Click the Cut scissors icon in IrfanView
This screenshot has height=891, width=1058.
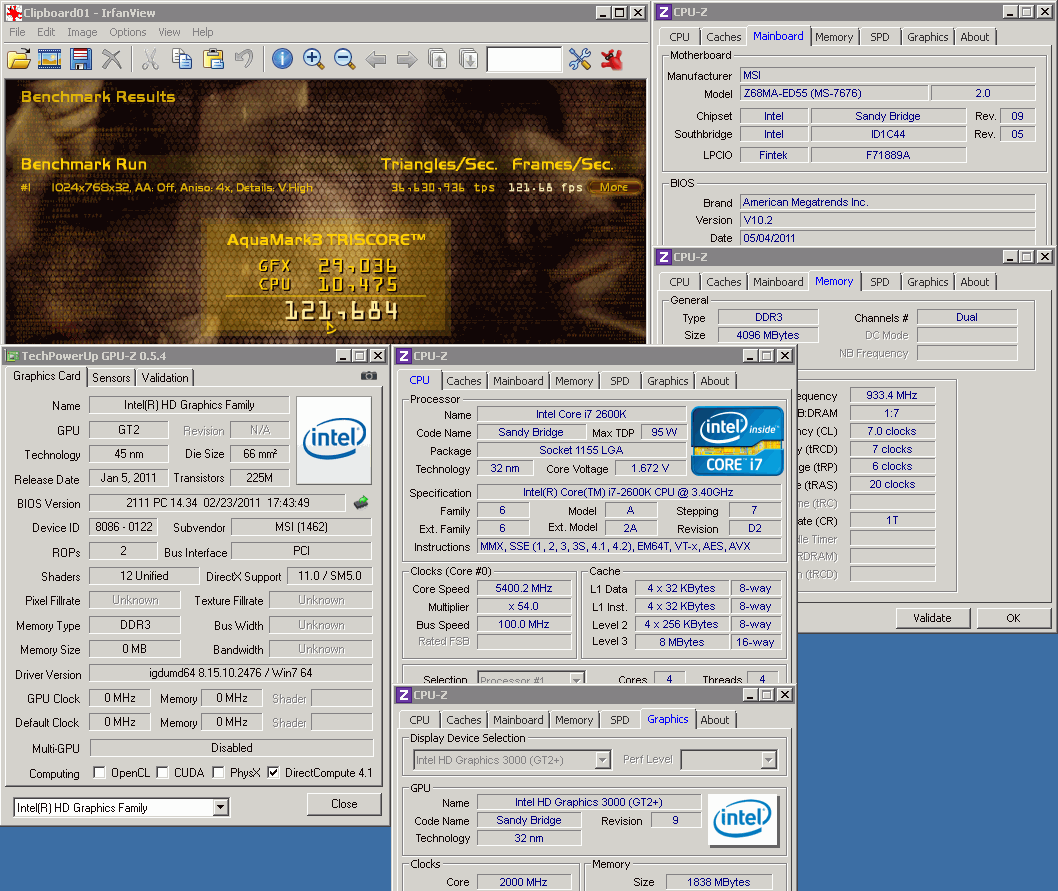click(150, 59)
